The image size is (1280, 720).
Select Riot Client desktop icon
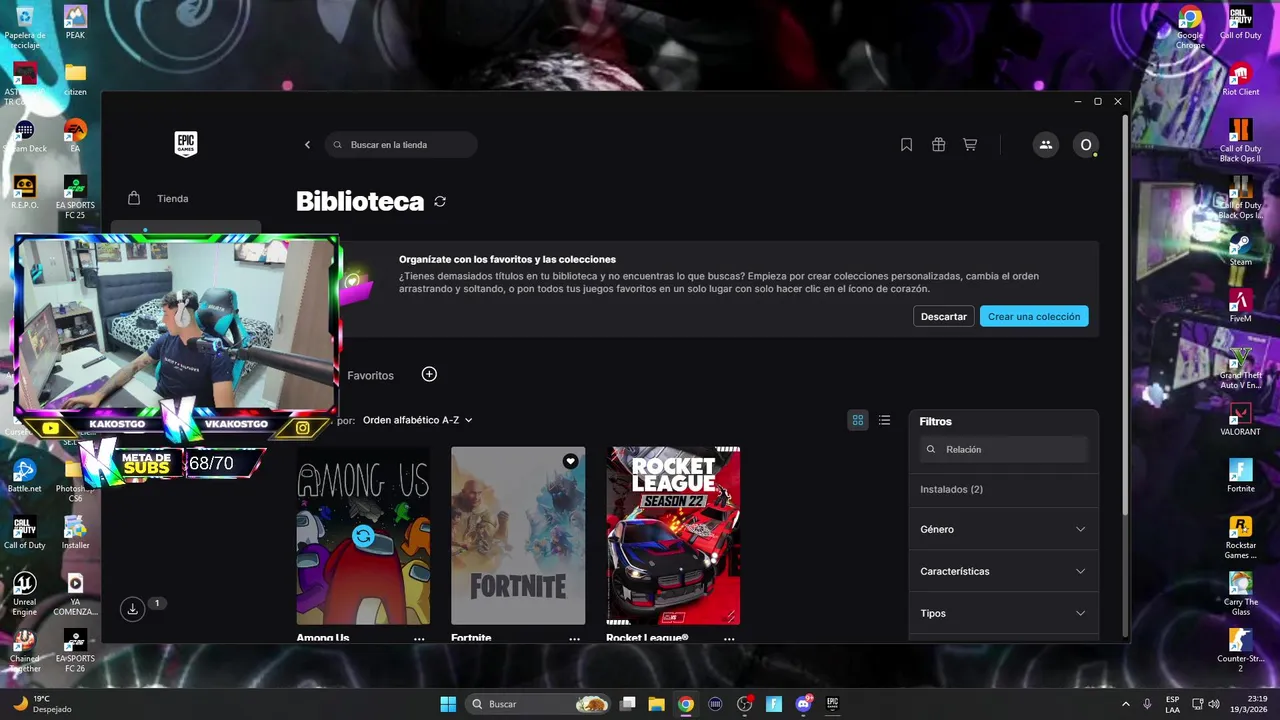[x=1241, y=79]
